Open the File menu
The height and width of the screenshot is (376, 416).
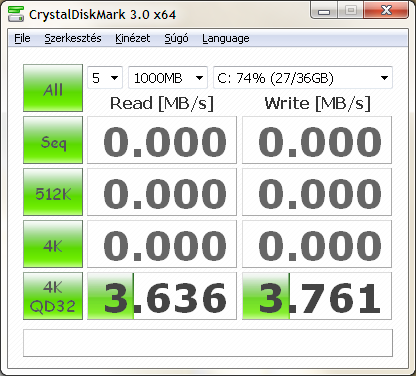pos(22,38)
